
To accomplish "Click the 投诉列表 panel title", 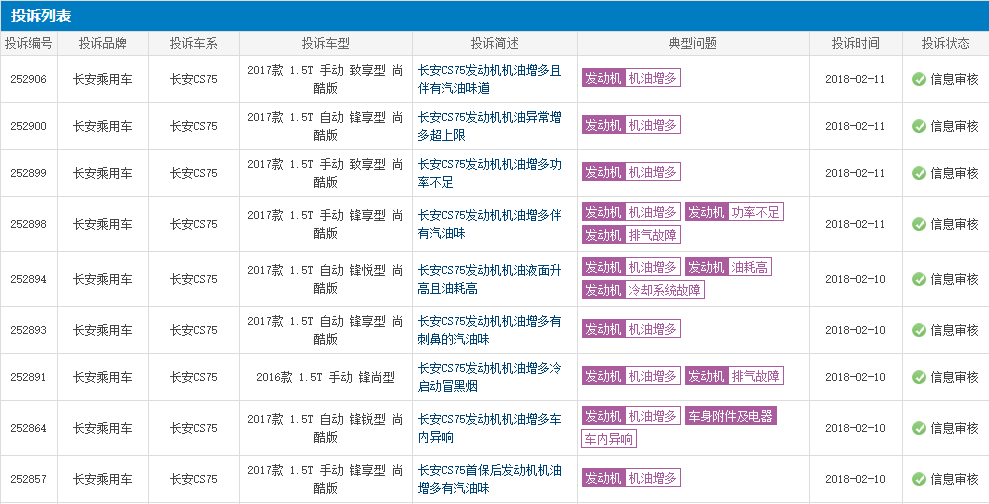I will [x=41, y=16].
